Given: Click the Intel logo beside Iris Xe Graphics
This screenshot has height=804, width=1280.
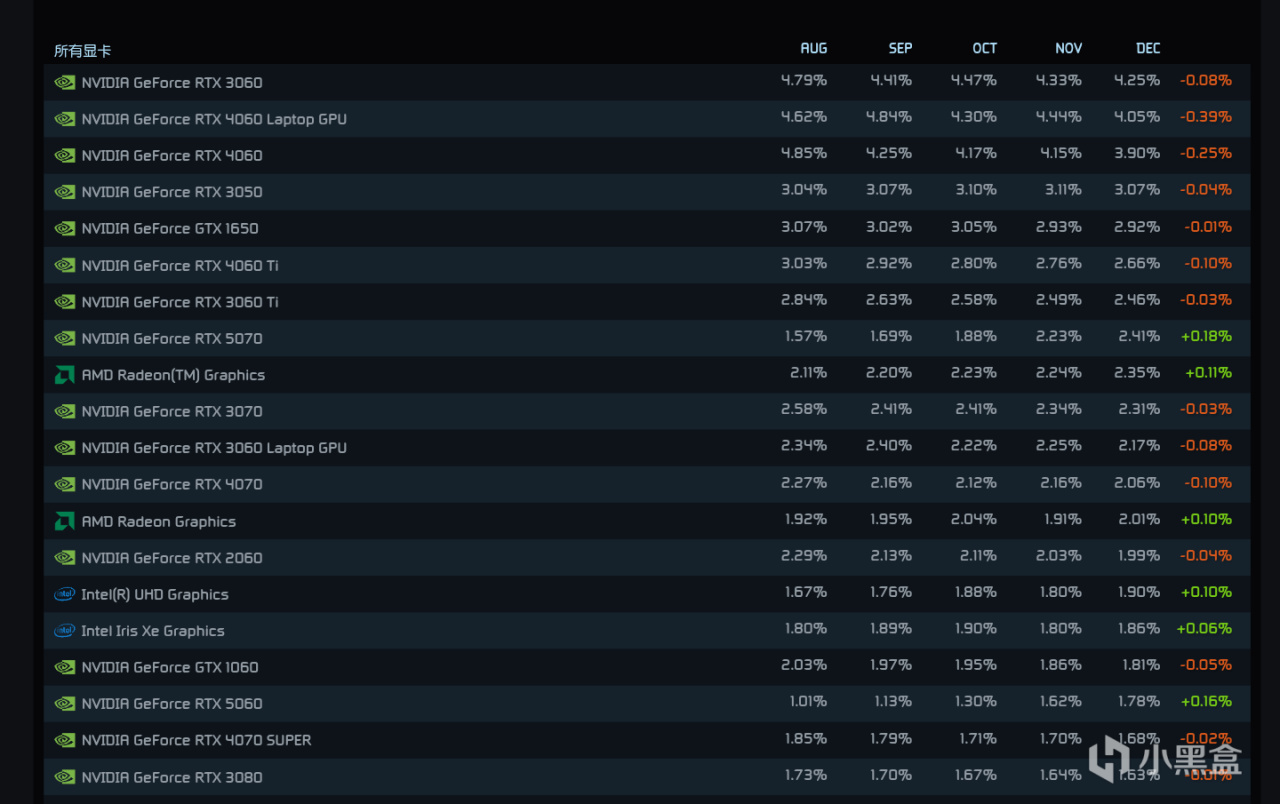Looking at the screenshot, I should click(x=64, y=631).
